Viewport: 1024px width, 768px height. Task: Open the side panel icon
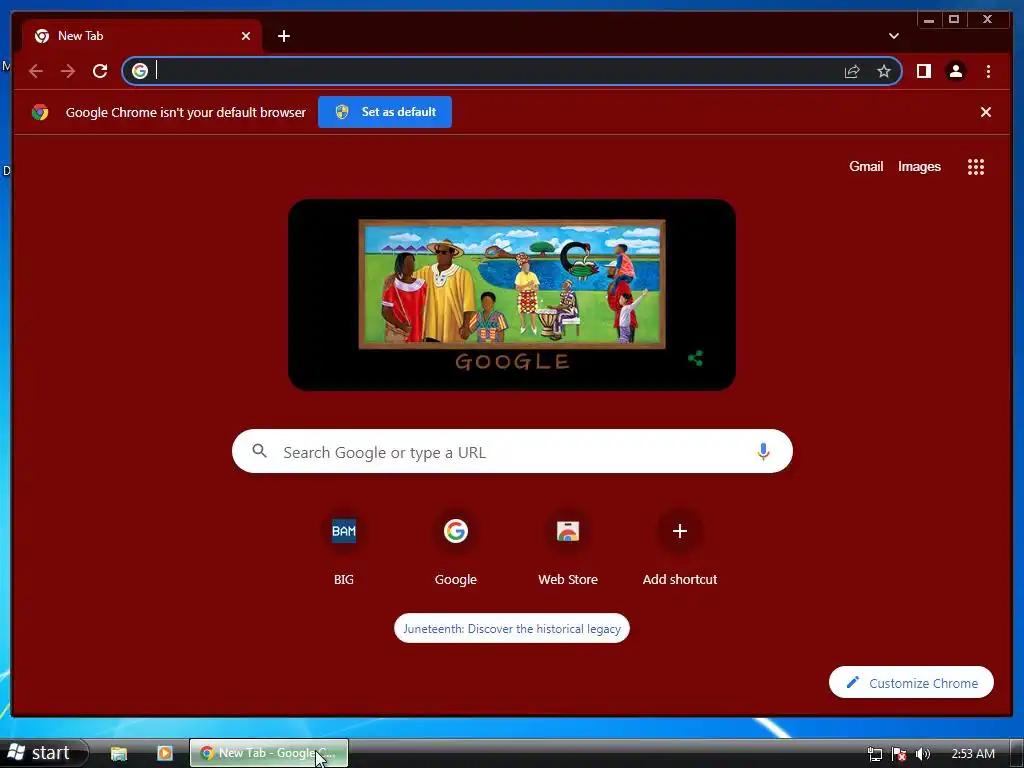tap(923, 71)
